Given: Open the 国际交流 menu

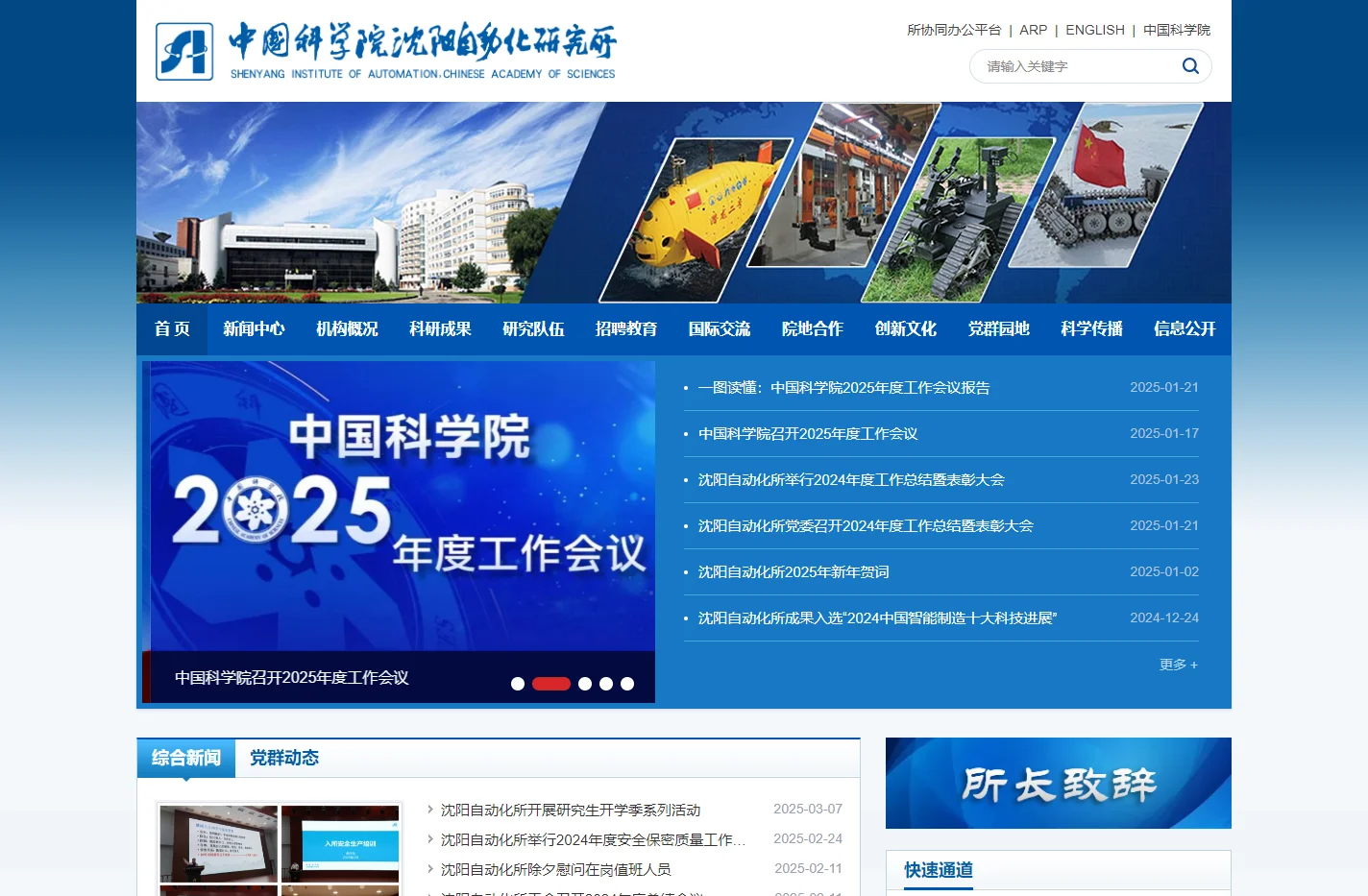Looking at the screenshot, I should coord(720,328).
